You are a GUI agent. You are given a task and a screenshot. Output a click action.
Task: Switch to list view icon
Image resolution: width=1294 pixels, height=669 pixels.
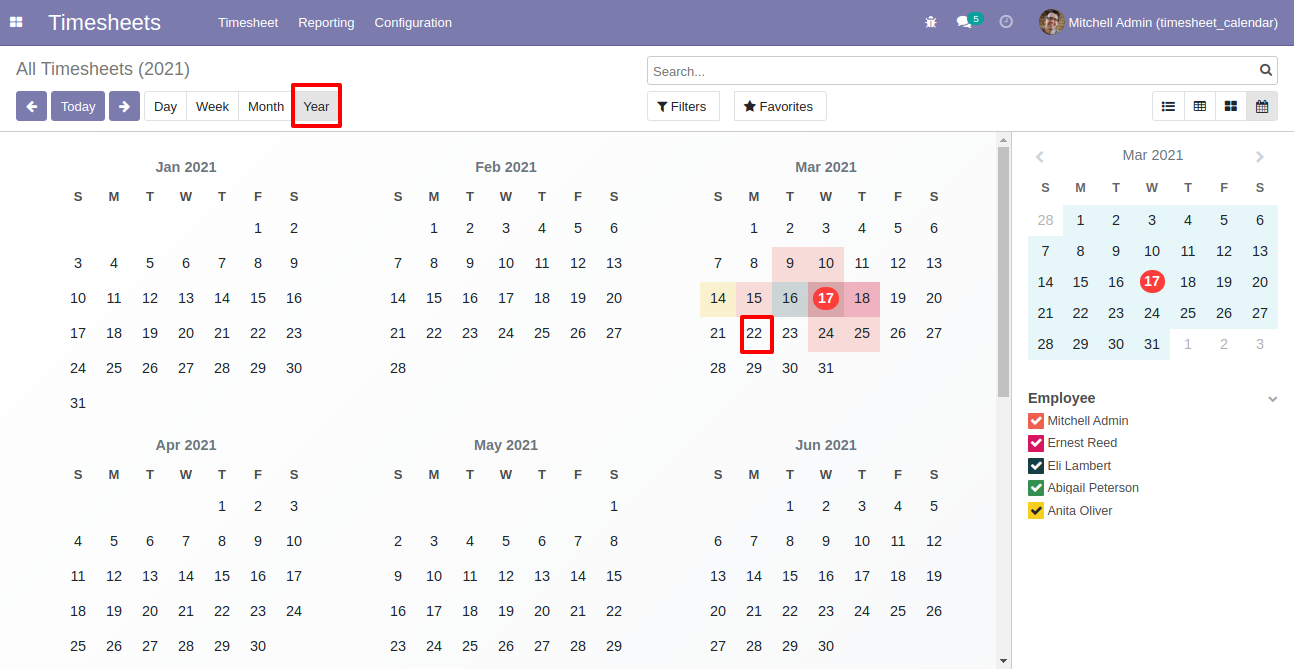[x=1168, y=106]
